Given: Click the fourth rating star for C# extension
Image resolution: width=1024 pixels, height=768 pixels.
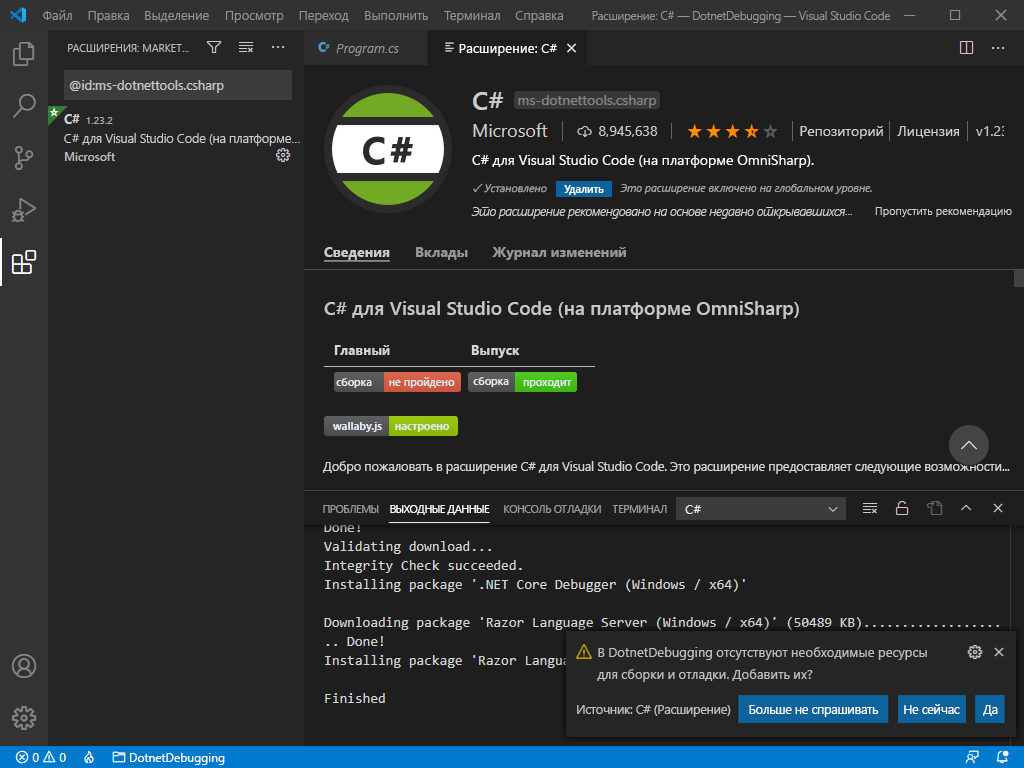Looking at the screenshot, I should point(749,130).
